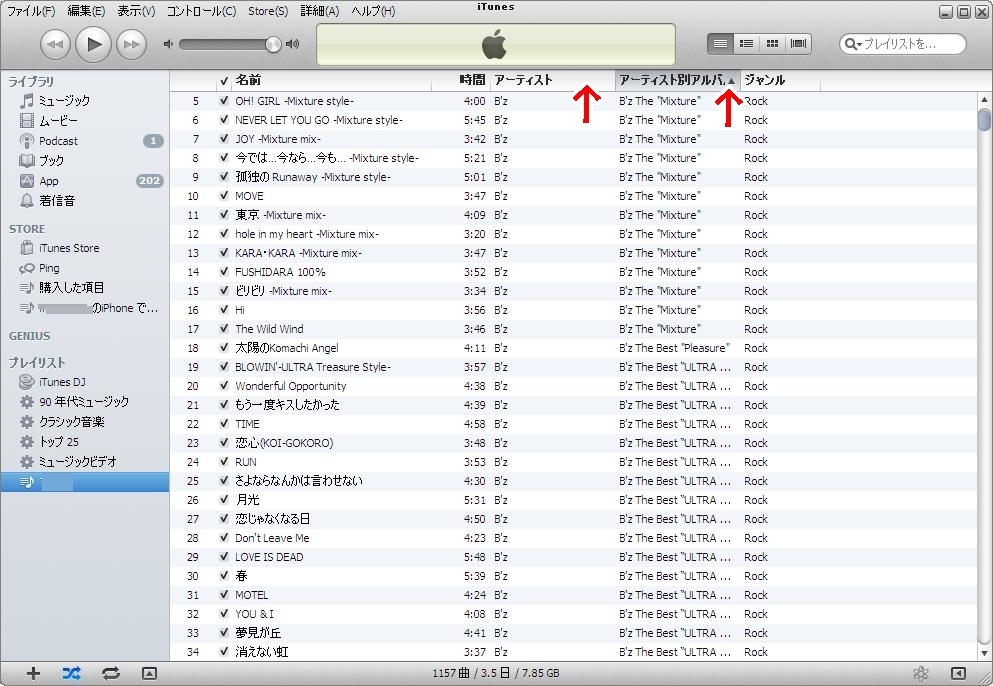
Task: Click the status bar song count summary
Action: coord(496,673)
